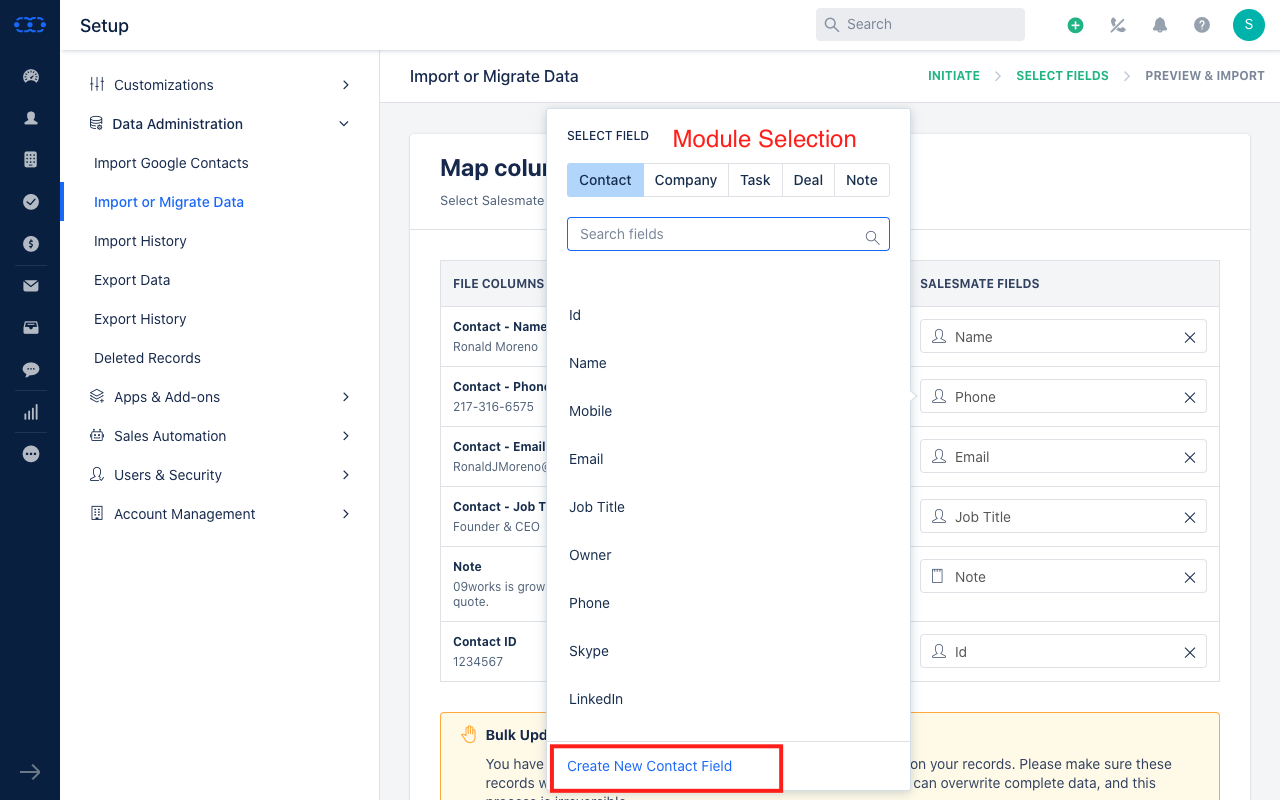Open Deals dollar icon in left rail

[x=30, y=244]
